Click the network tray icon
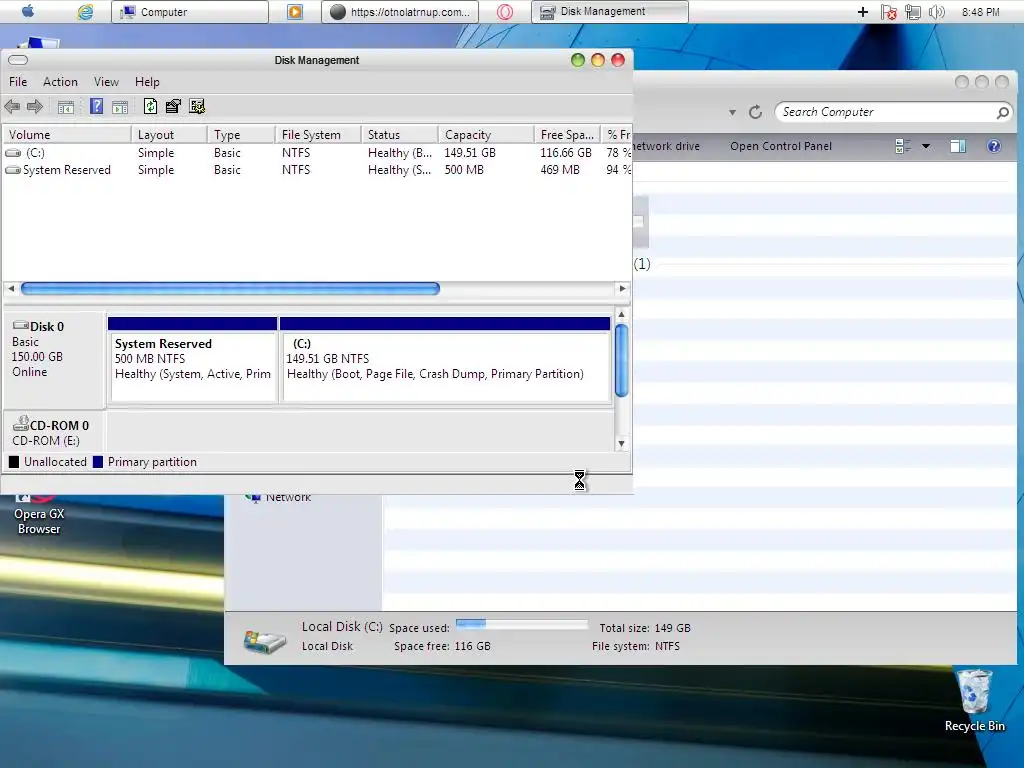Screen dimensions: 1024x768 [913, 12]
